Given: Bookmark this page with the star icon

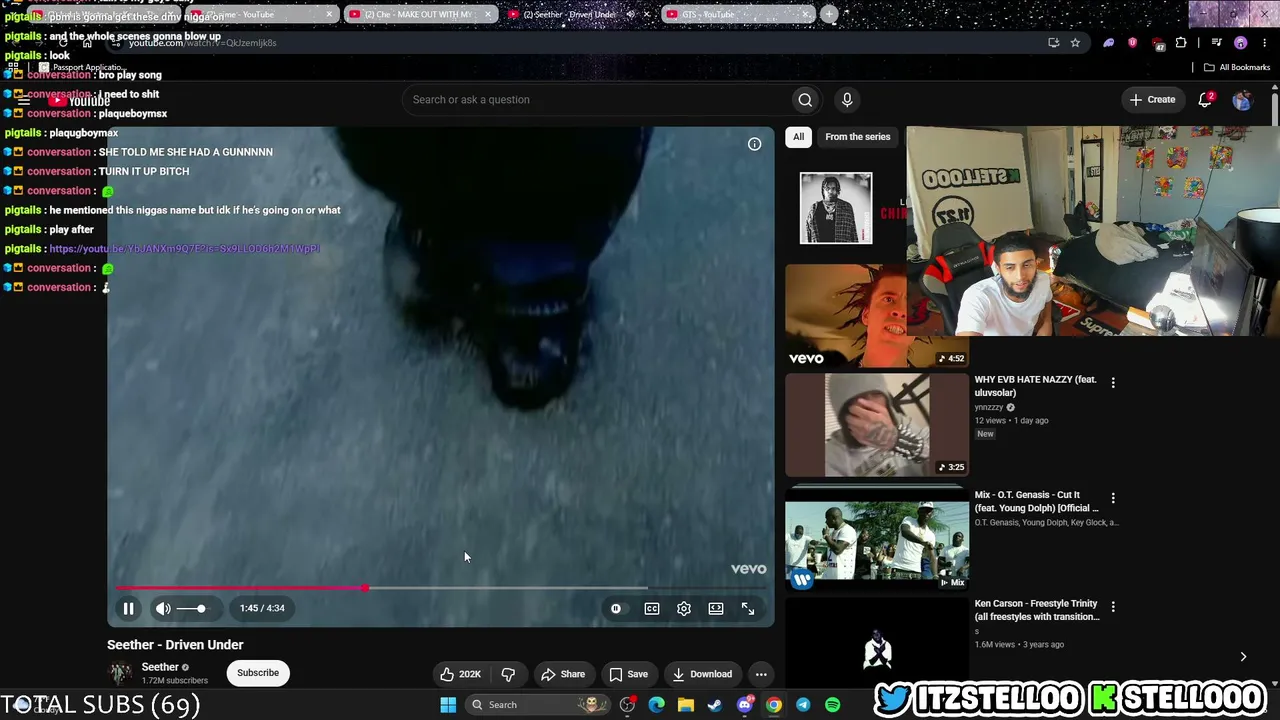Looking at the screenshot, I should pyautogui.click(x=1075, y=43).
